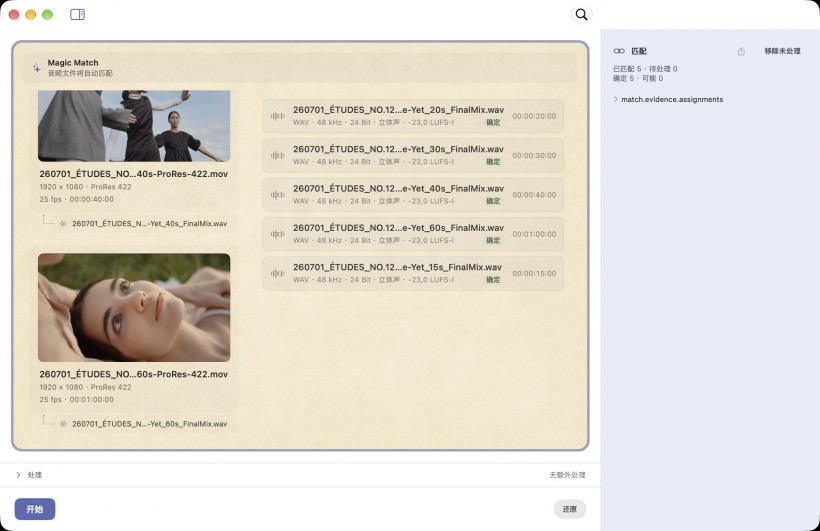This screenshot has height=531, width=820.
Task: Click waveform icon of the 20s FinalMix.wav
Action: click(278, 116)
